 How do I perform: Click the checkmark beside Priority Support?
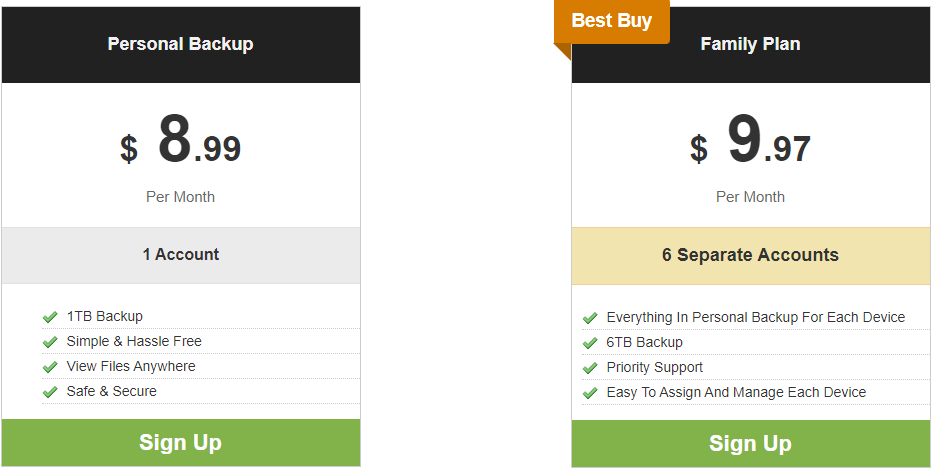590,368
